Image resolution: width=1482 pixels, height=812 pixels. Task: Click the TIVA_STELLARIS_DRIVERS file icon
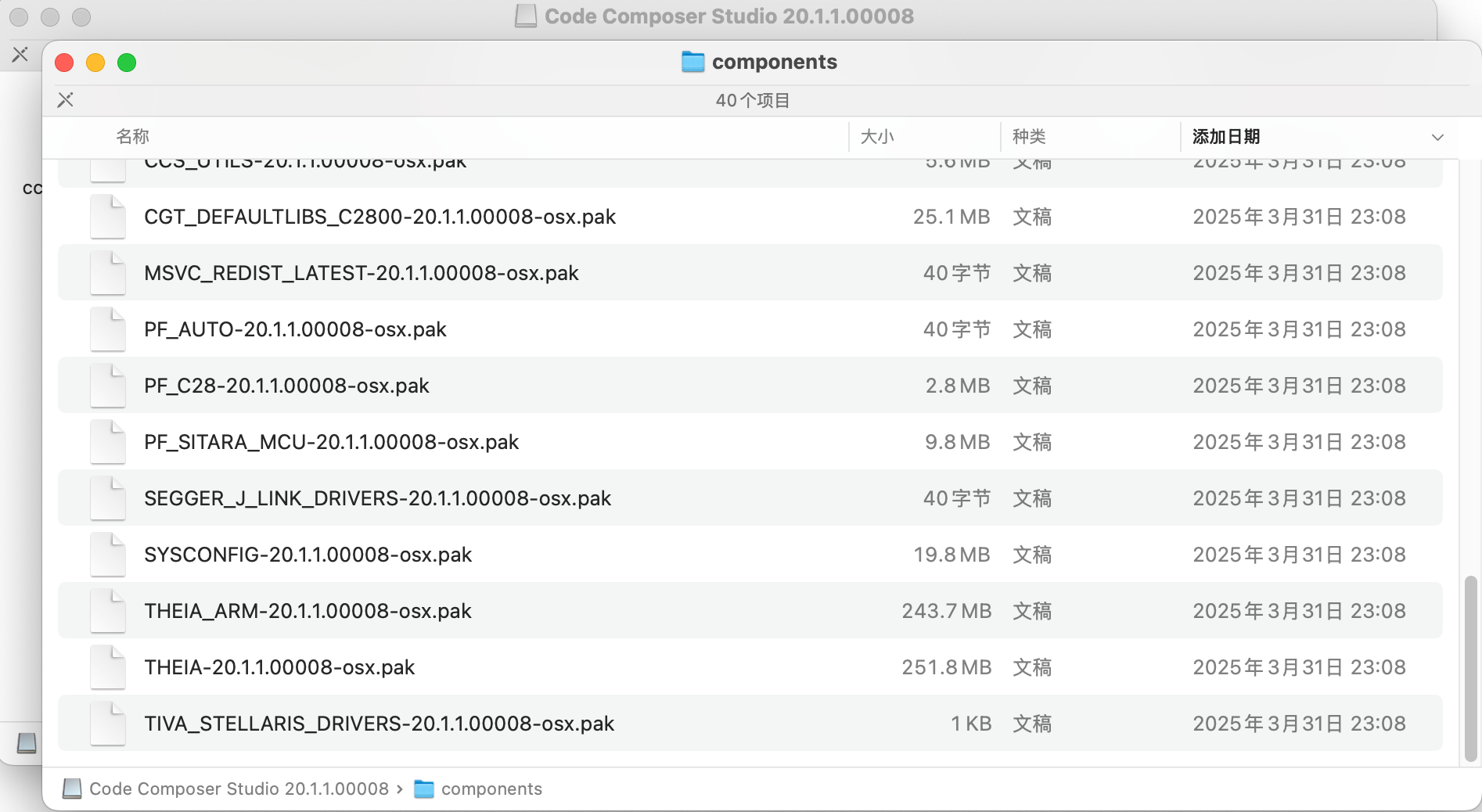tap(108, 724)
